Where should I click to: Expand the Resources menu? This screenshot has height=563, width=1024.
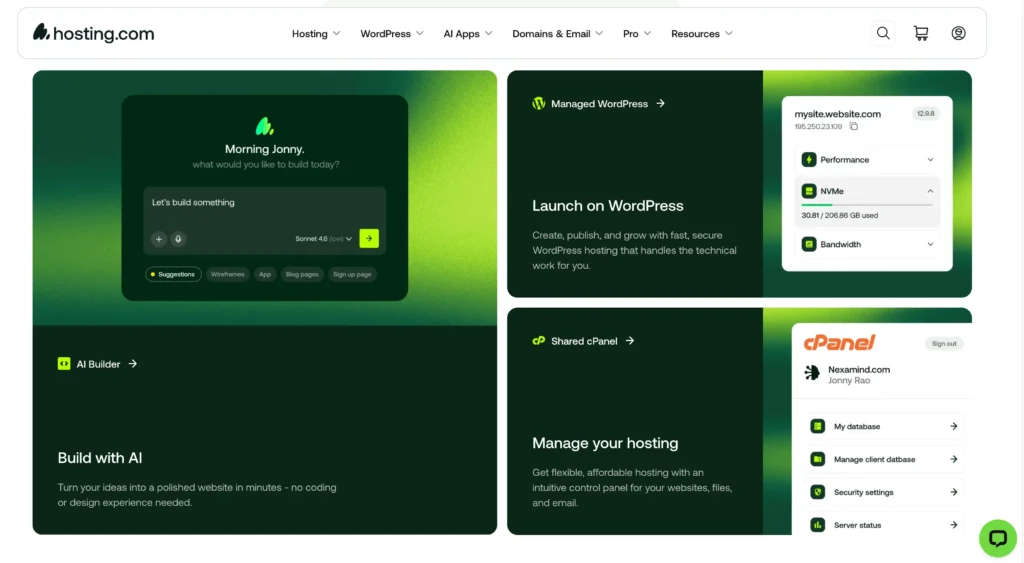pos(701,33)
